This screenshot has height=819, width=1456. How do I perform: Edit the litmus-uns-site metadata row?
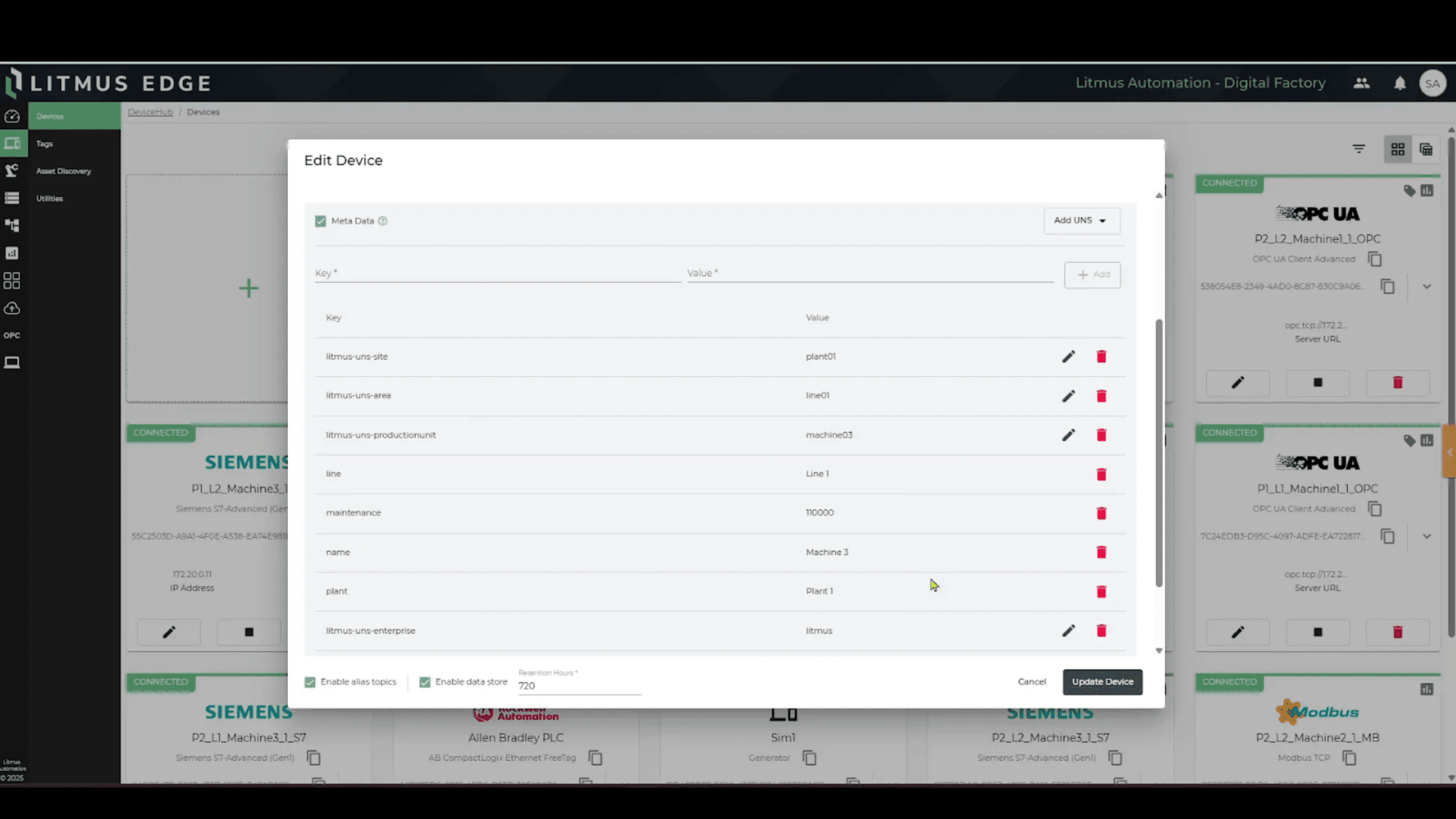(1067, 356)
